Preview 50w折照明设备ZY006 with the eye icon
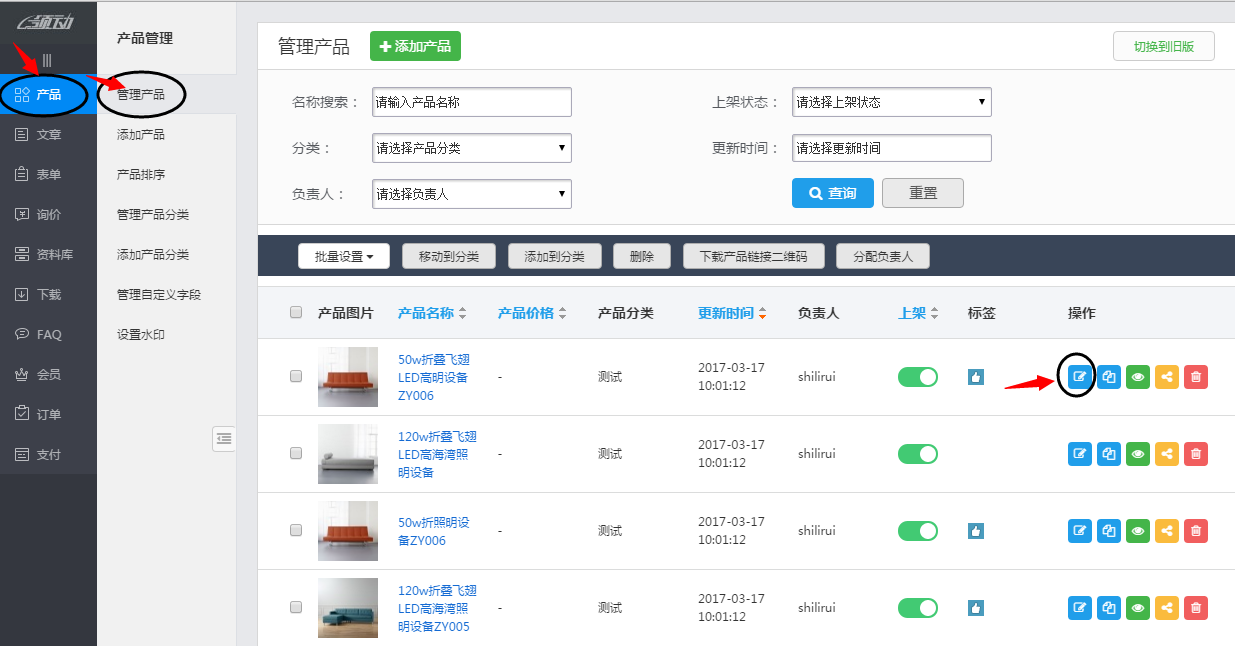1235x646 pixels. pyautogui.click(x=1137, y=531)
